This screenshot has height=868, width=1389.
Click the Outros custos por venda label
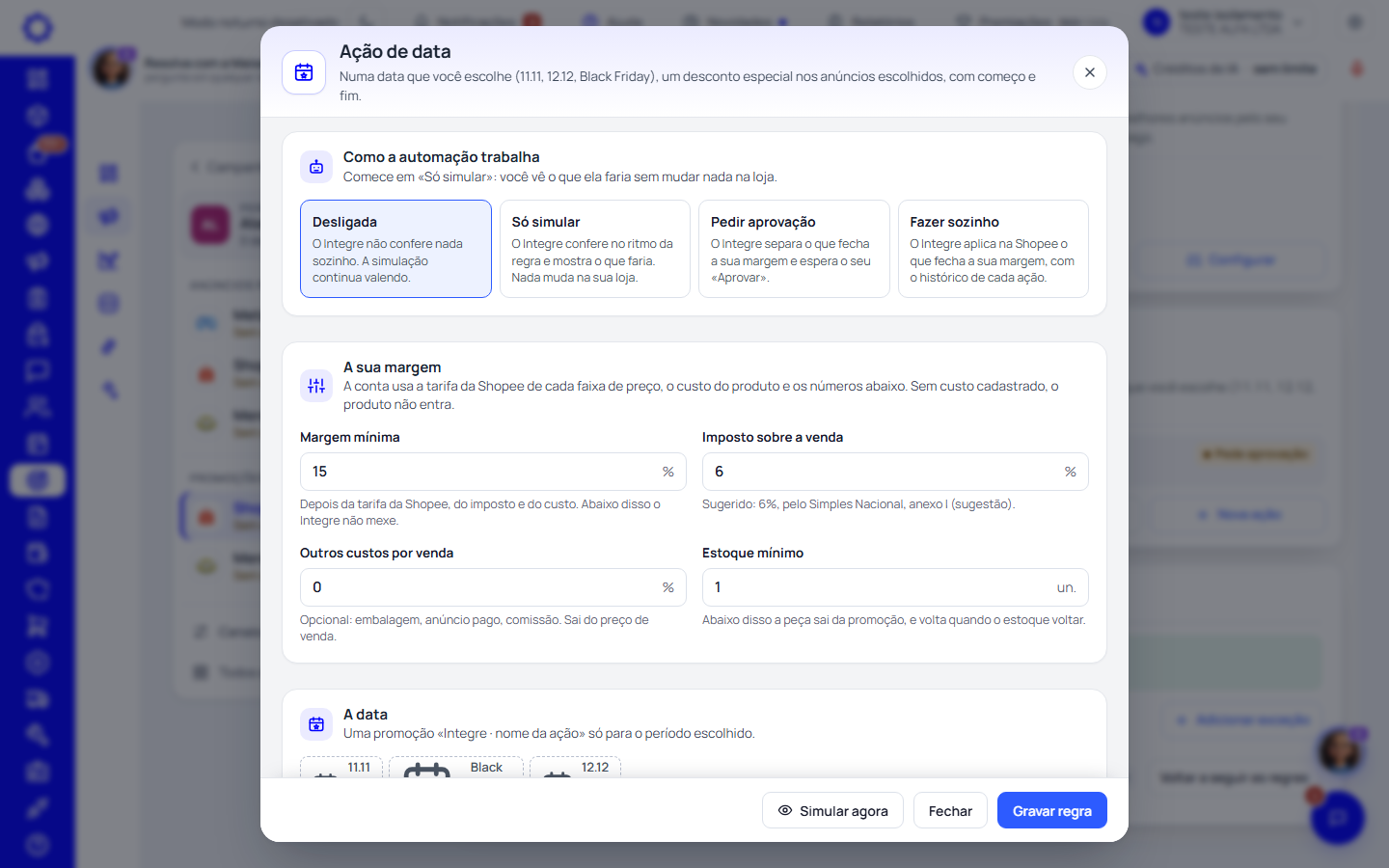[376, 553]
